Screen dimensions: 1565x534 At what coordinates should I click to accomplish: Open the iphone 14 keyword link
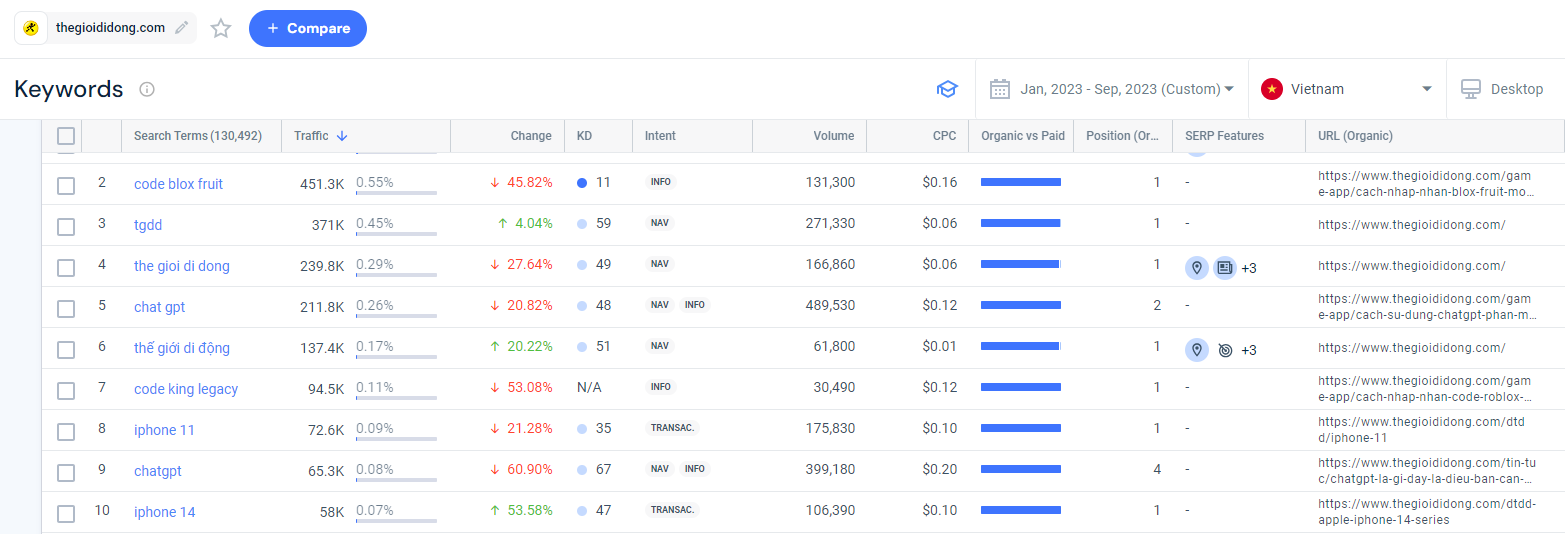164,512
